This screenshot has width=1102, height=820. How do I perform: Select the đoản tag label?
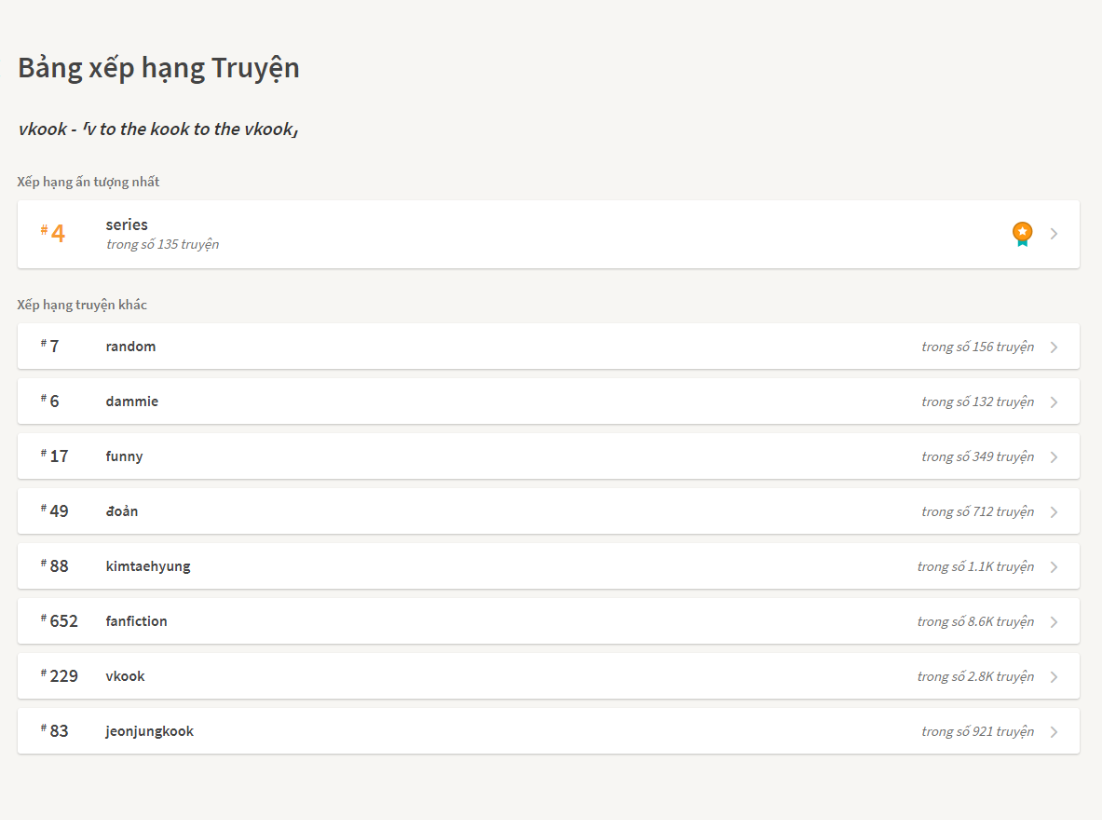coord(122,512)
